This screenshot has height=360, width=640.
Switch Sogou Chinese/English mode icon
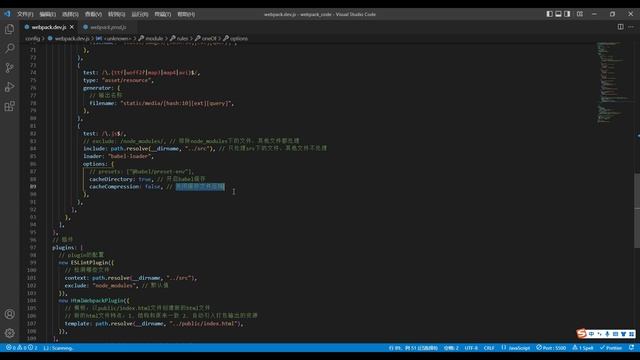(x=591, y=334)
